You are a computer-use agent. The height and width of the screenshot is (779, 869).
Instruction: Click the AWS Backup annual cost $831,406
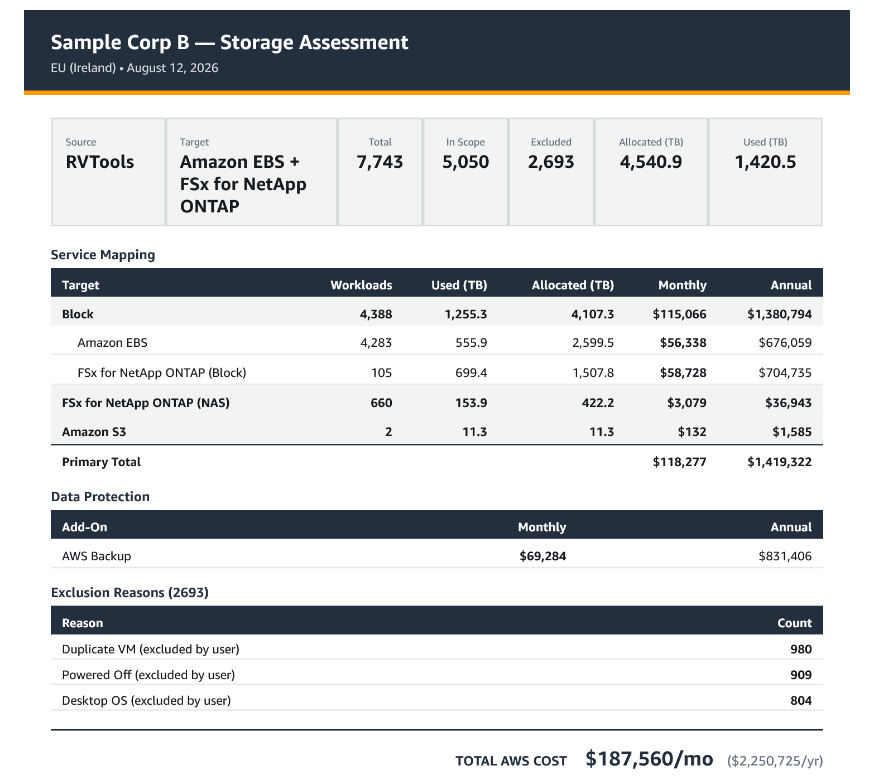[785, 556]
